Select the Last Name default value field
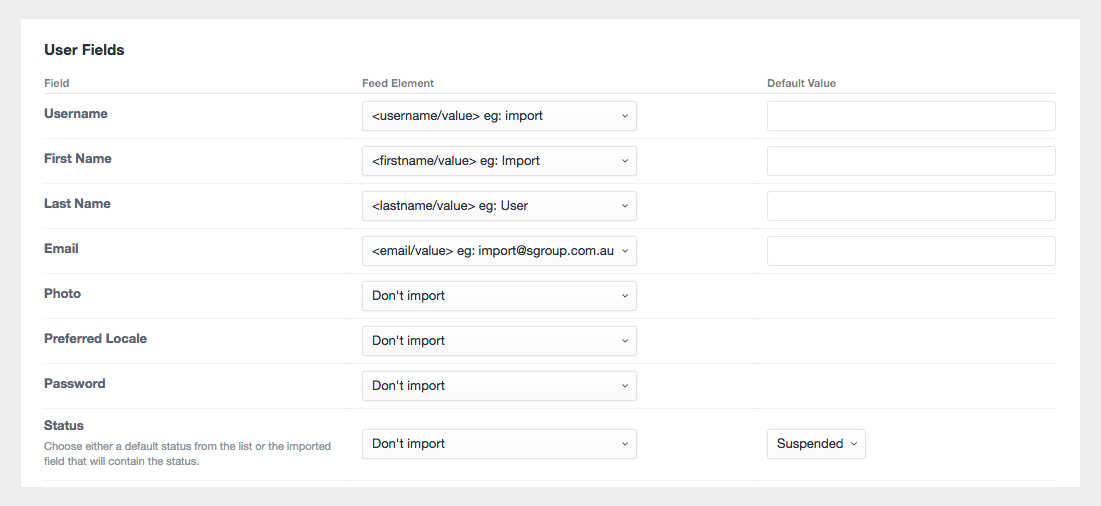This screenshot has width=1101, height=506. click(911, 206)
